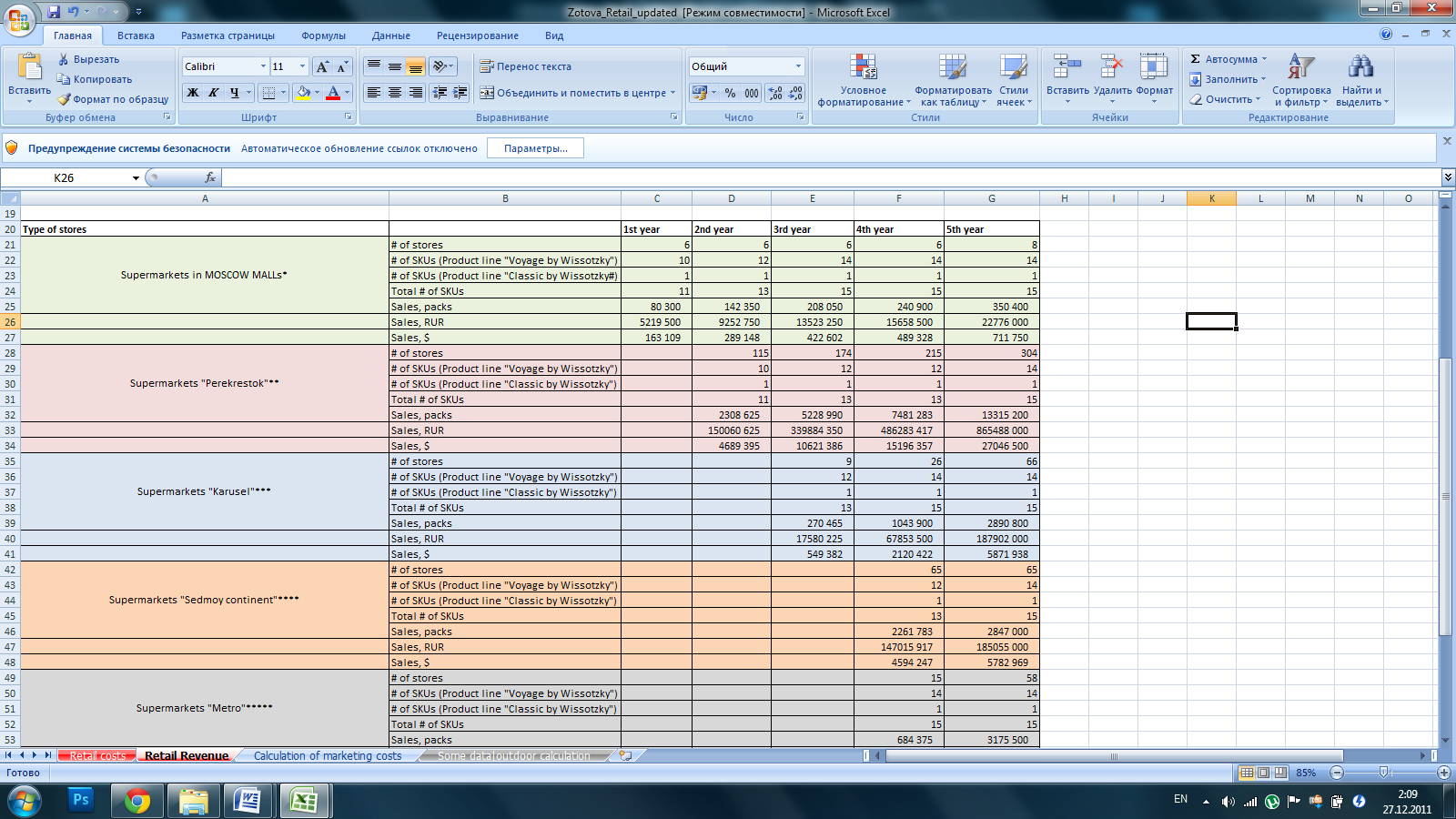Open Cell Styles (Стили ячеек)
This screenshot has height=819, width=1456.
(x=1014, y=79)
